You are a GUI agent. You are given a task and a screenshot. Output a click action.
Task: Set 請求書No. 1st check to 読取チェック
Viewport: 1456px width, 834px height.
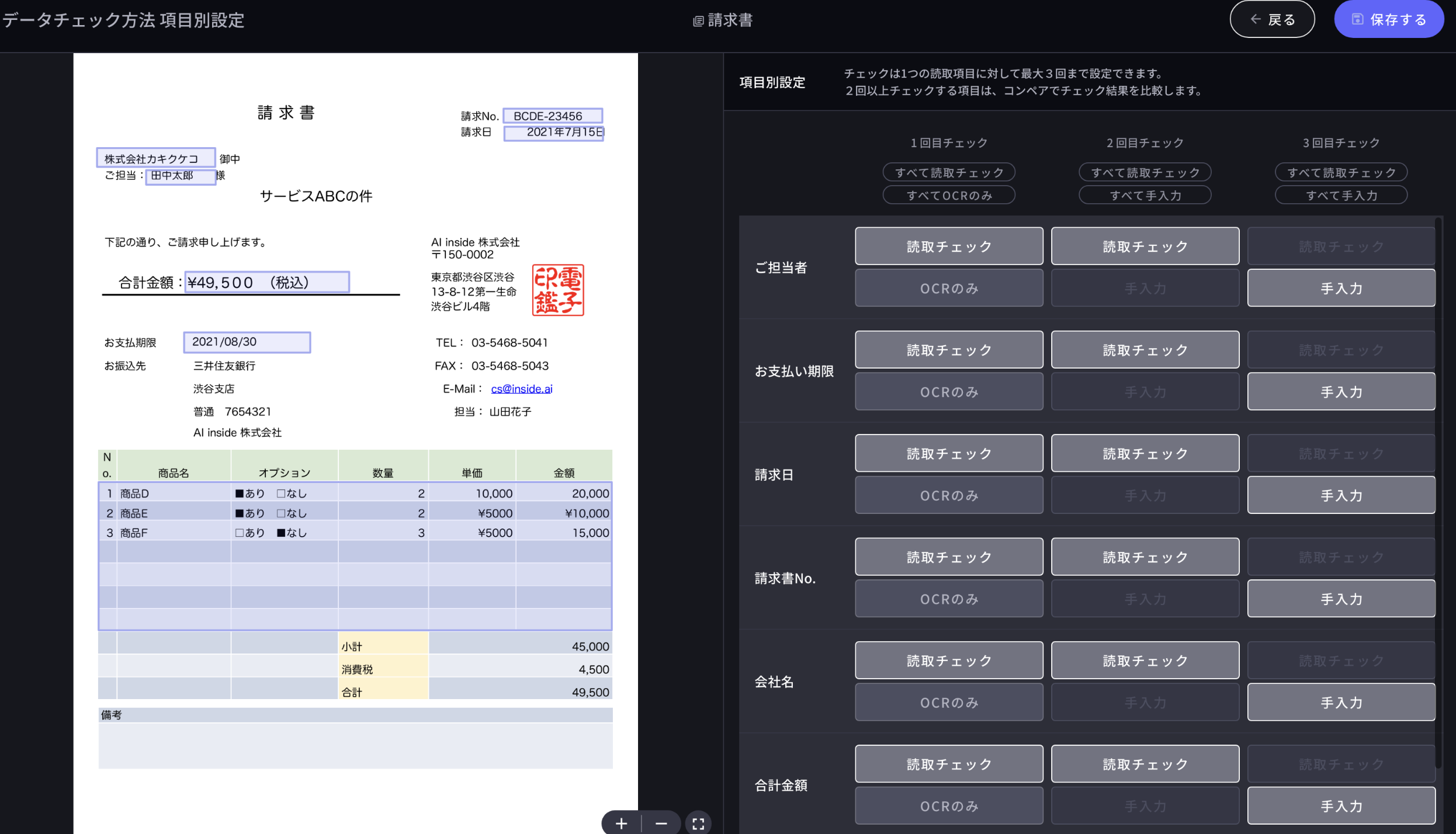pyautogui.click(x=949, y=557)
